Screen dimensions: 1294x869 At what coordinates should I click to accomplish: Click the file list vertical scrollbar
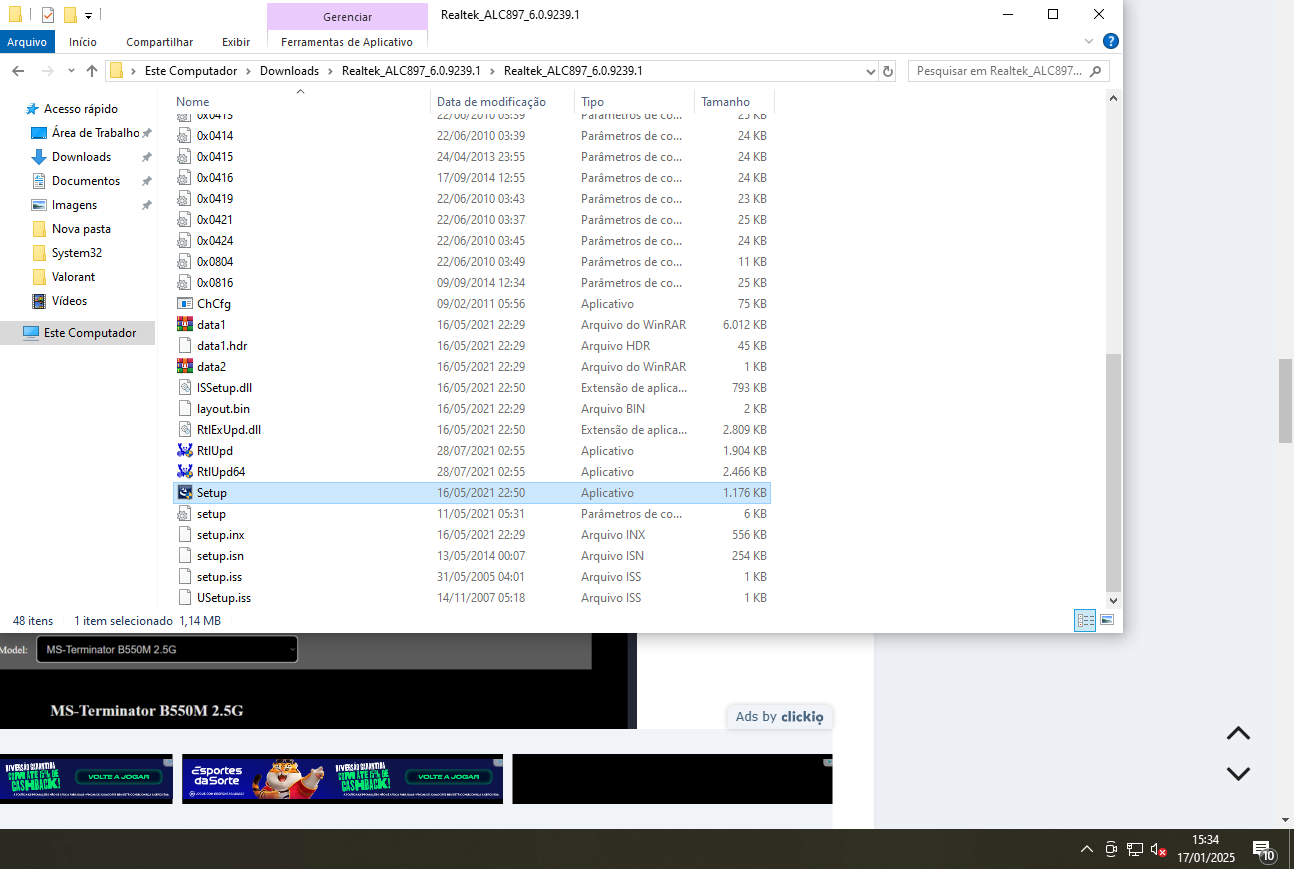(x=1114, y=472)
